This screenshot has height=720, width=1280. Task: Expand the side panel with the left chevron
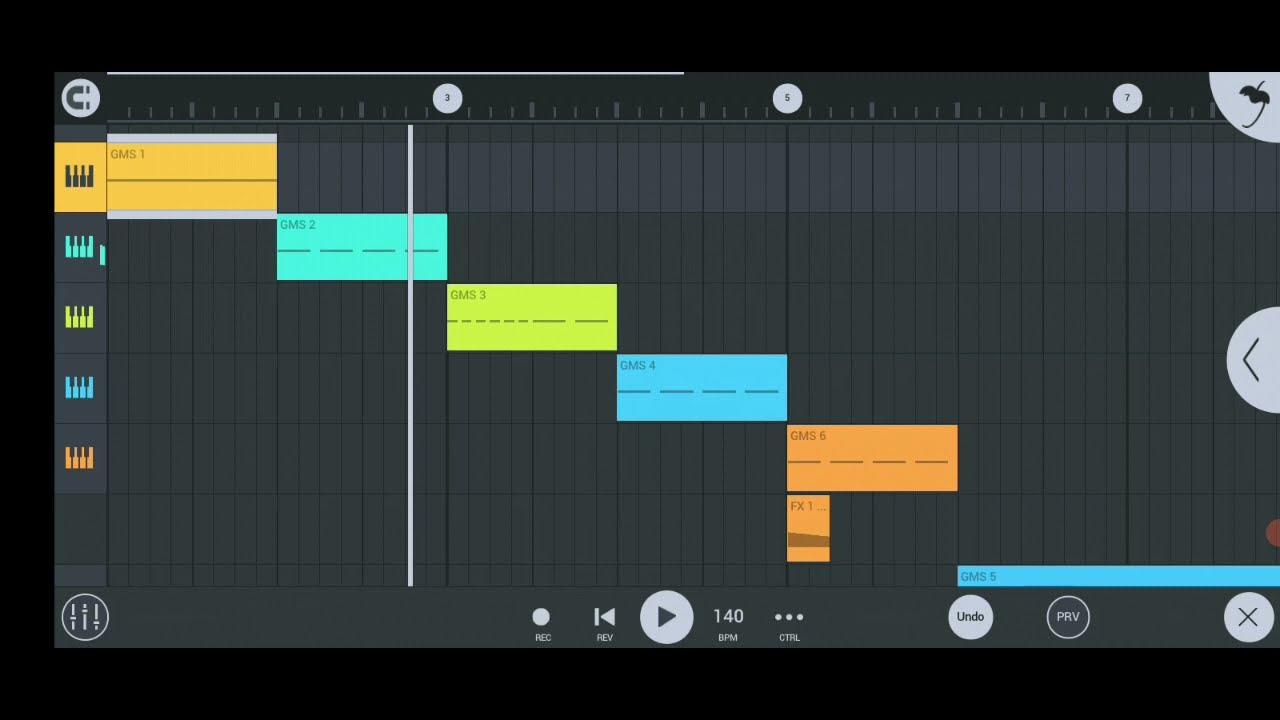(x=1254, y=360)
